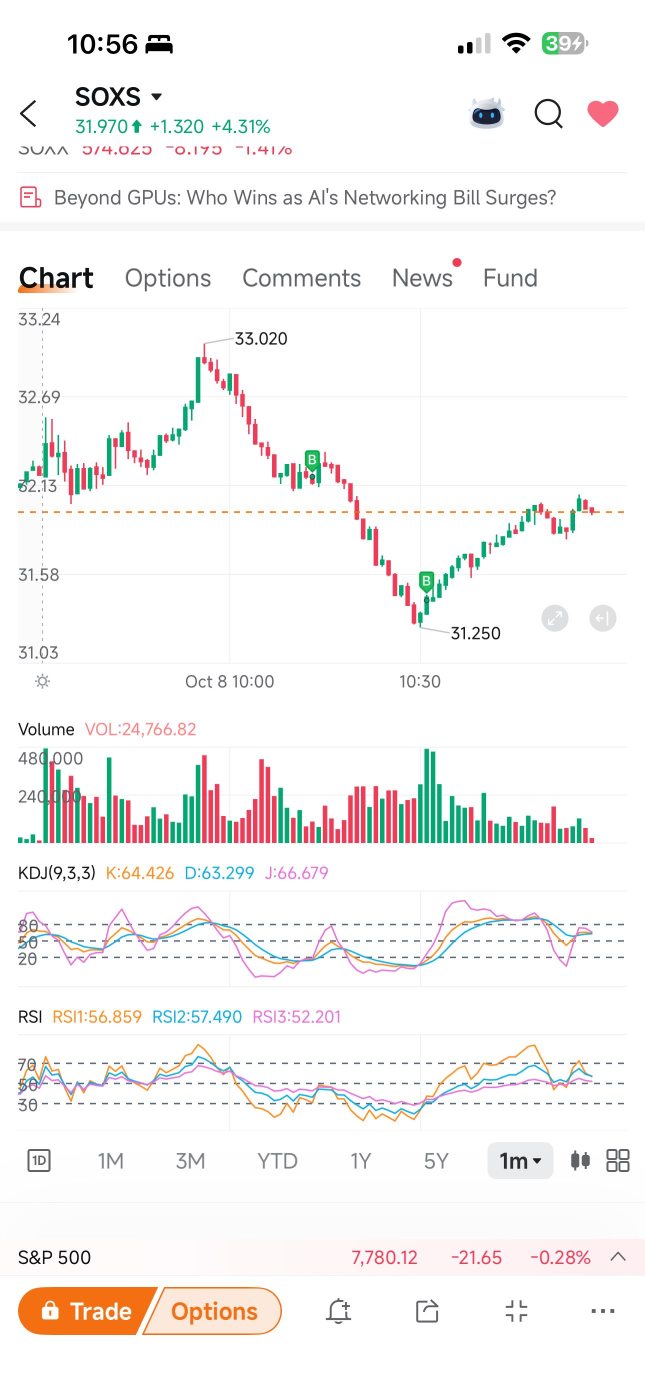This screenshot has width=645, height=1398.
Task: Tap the RSI1:56.859 value
Action: 97,1017
